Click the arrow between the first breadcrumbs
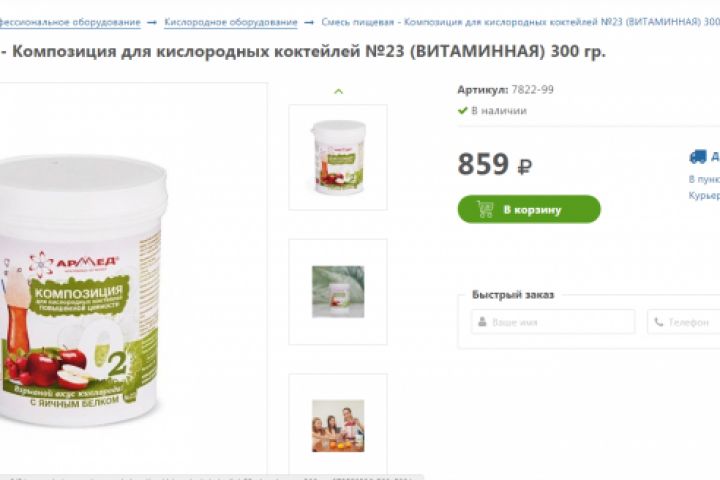Screen dimensions: 720x480 (152, 22)
